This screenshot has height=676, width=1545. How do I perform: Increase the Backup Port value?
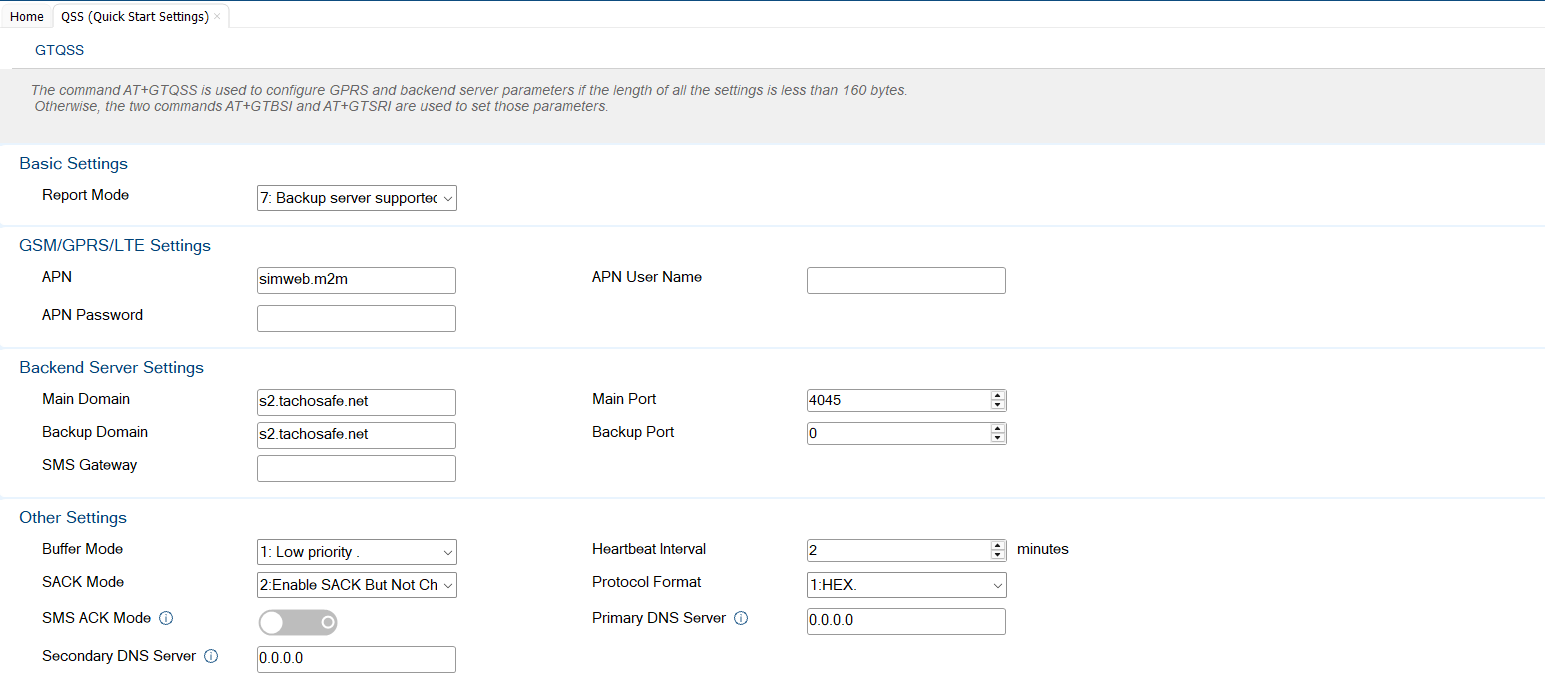point(997,428)
